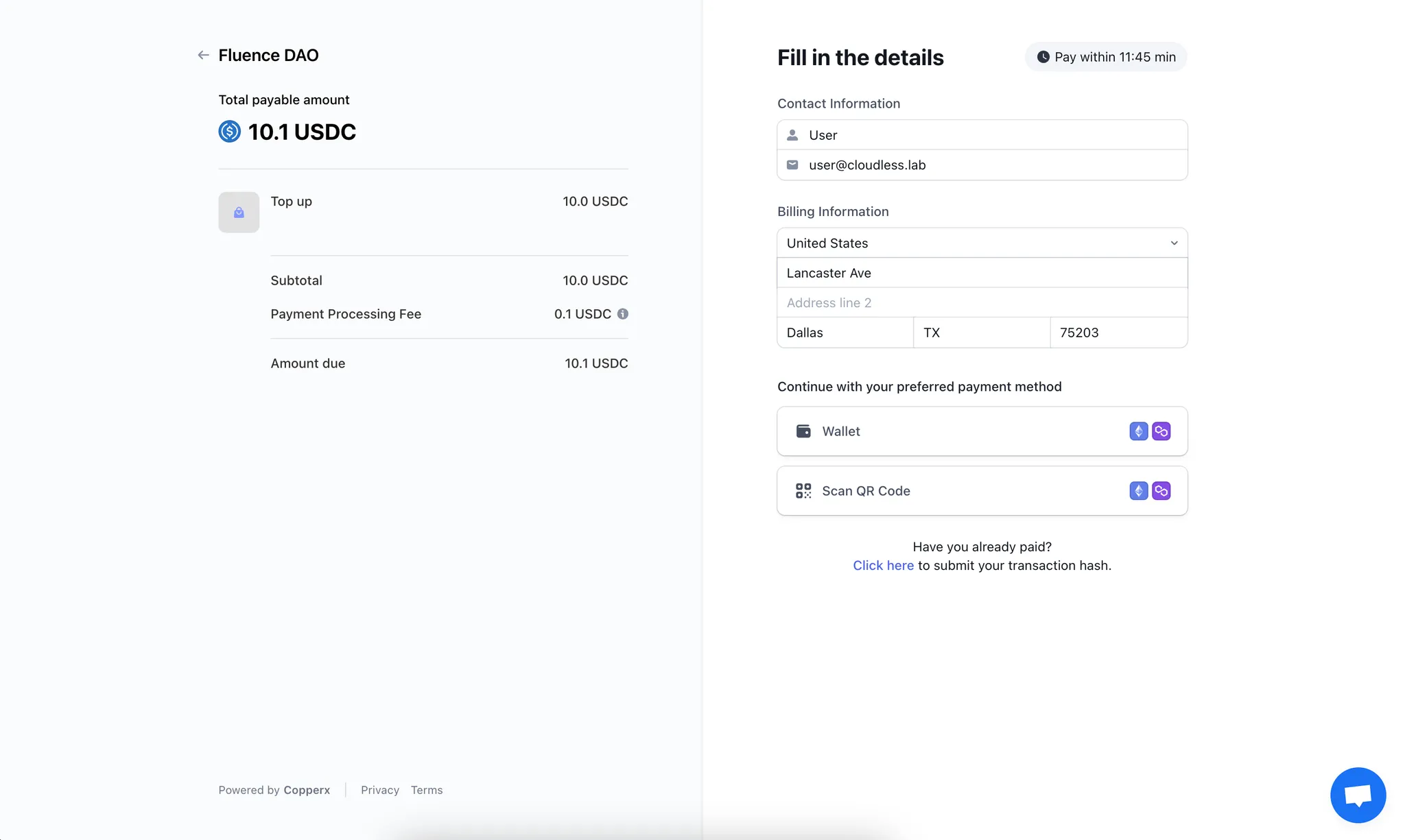Viewport: 1405px width, 840px height.
Task: Select Scan QR Code payment option
Action: click(x=960, y=491)
